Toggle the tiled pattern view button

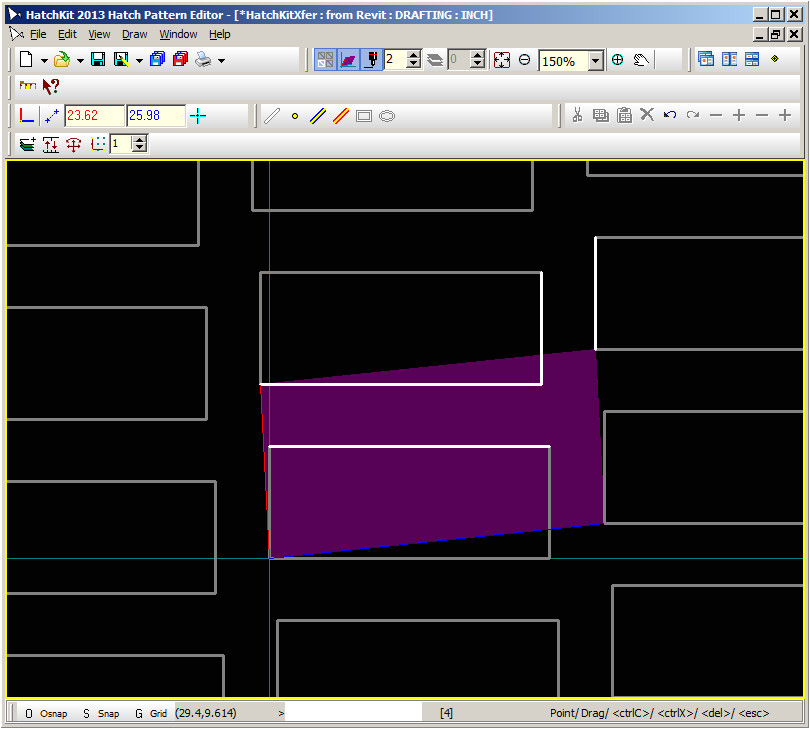tap(325, 60)
